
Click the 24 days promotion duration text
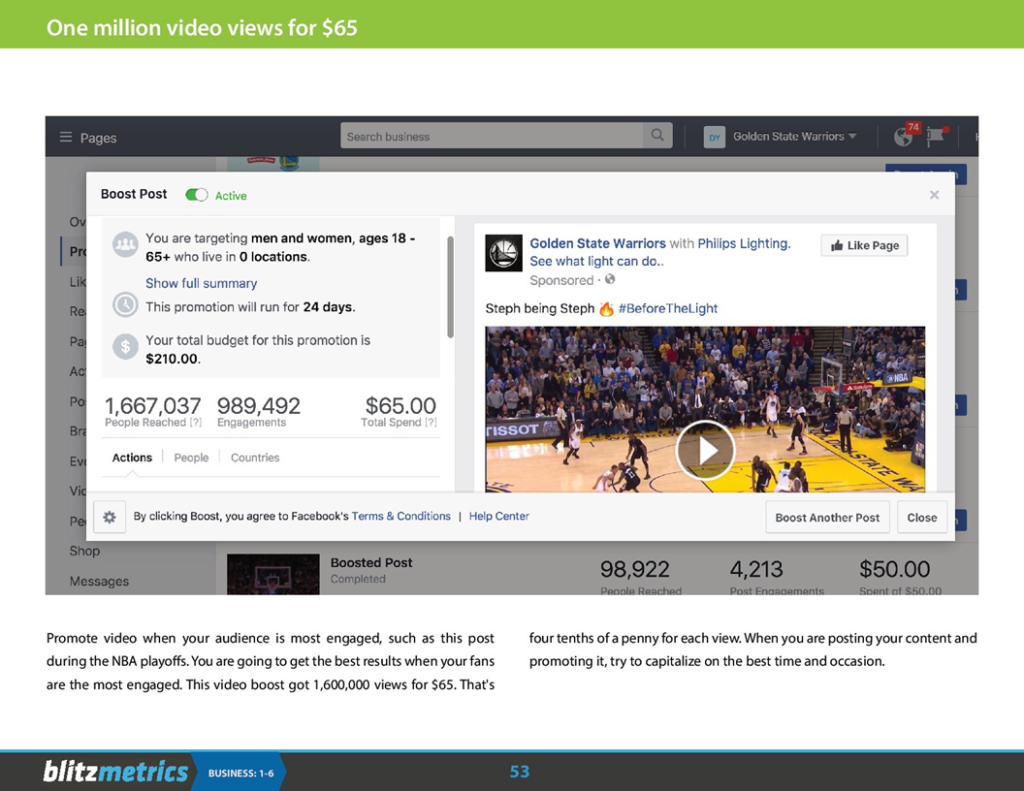tap(328, 307)
